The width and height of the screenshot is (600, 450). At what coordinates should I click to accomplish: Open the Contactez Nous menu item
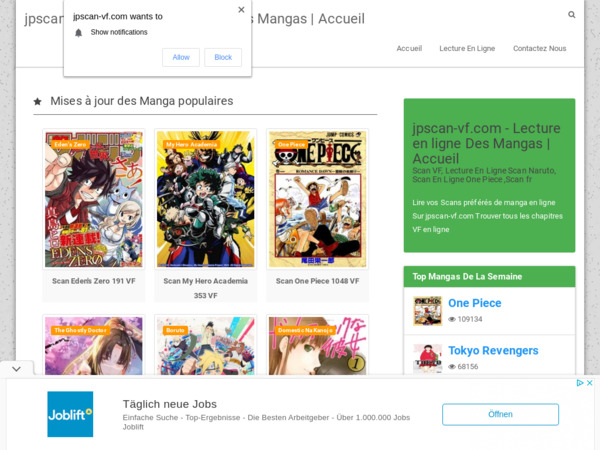(539, 49)
